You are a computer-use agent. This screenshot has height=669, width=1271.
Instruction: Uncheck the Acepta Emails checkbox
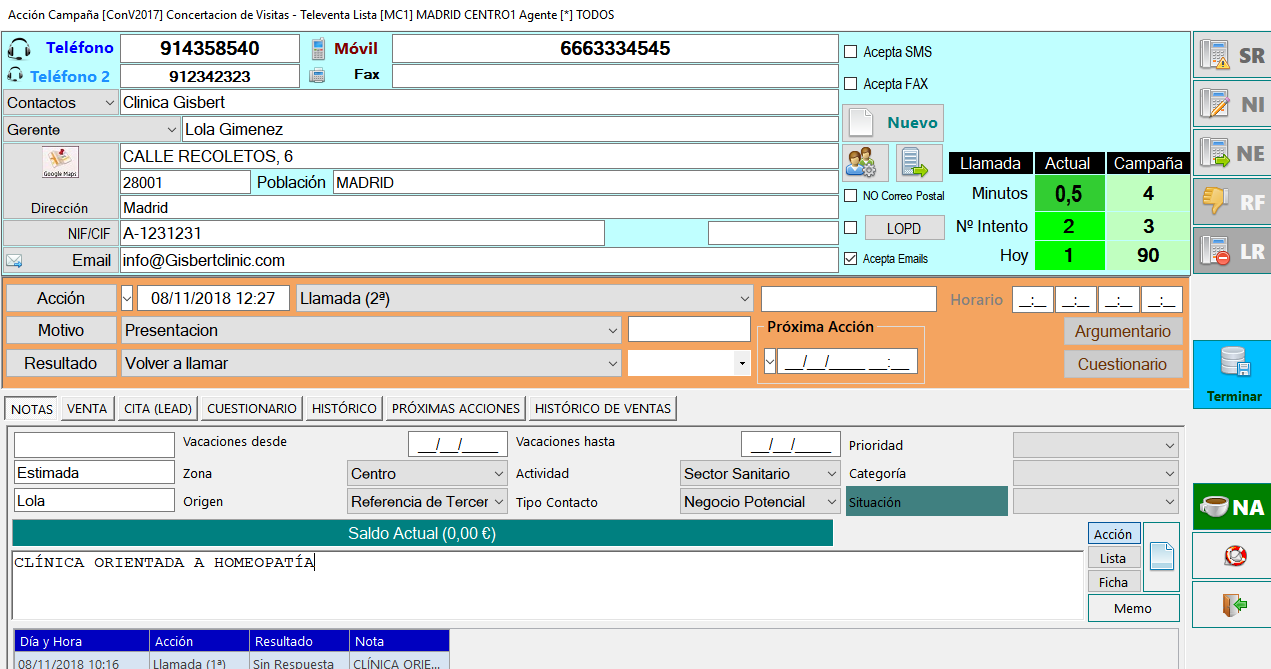(851, 258)
